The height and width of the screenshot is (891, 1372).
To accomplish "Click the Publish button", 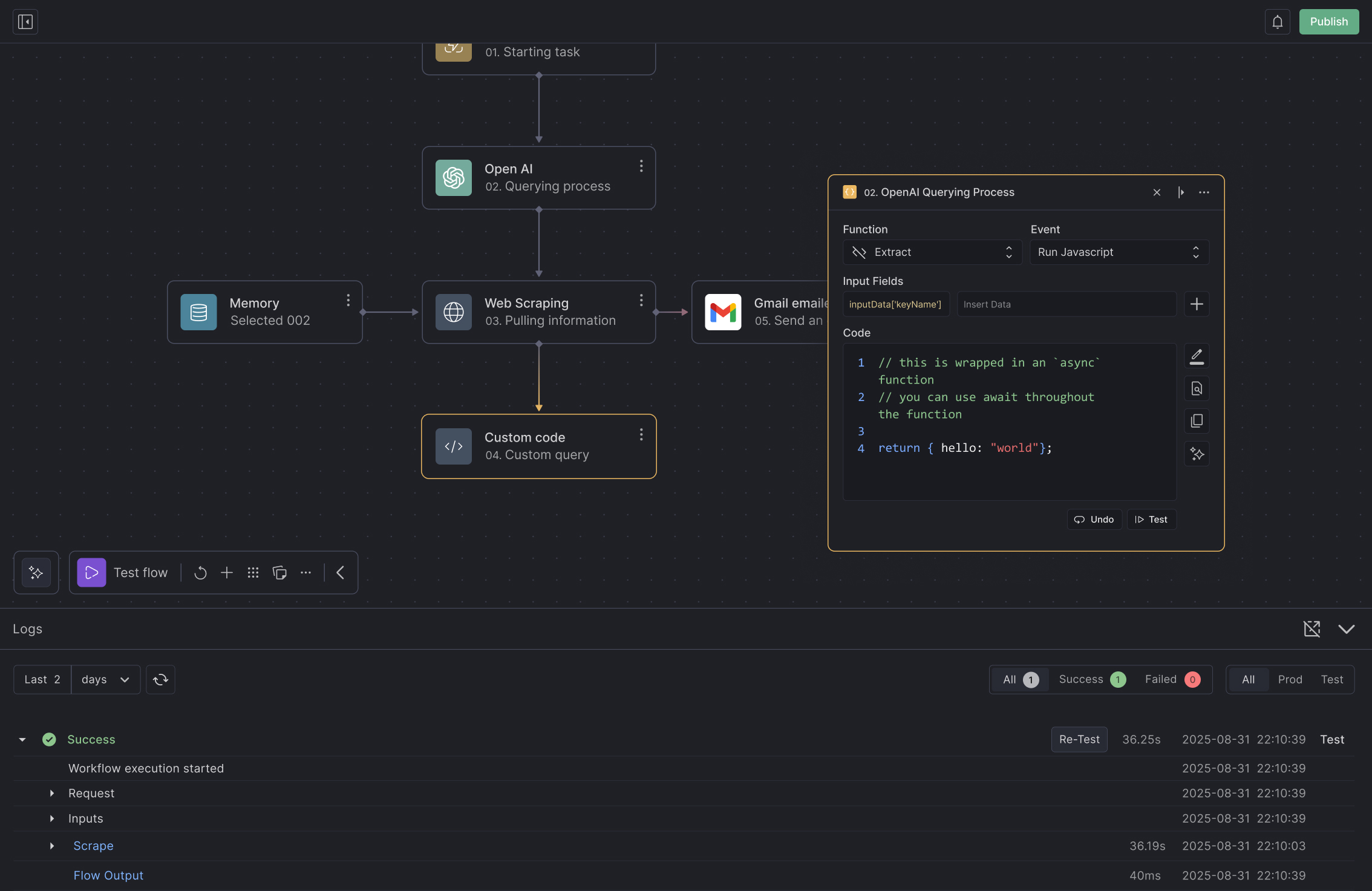I will tap(1328, 22).
